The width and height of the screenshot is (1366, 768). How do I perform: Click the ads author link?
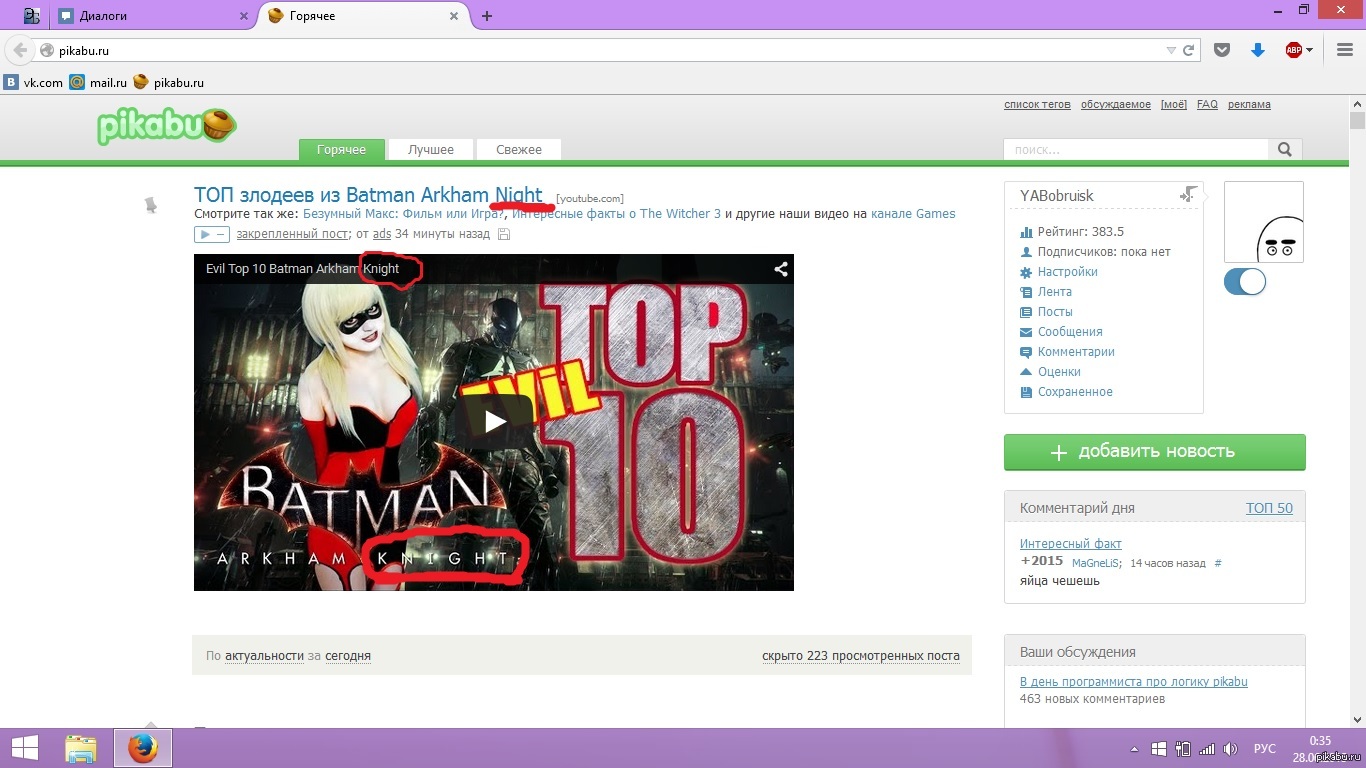(x=382, y=234)
